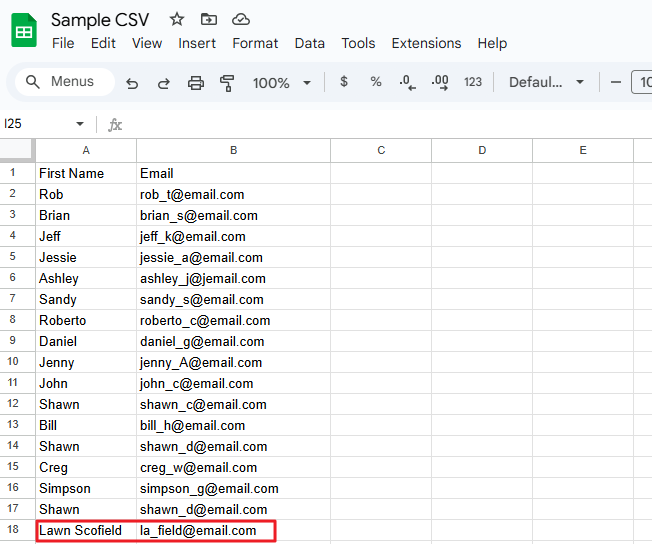Print the spreadsheet using printer icon
Screen dimensions: 652x544
pyautogui.click(x=196, y=83)
